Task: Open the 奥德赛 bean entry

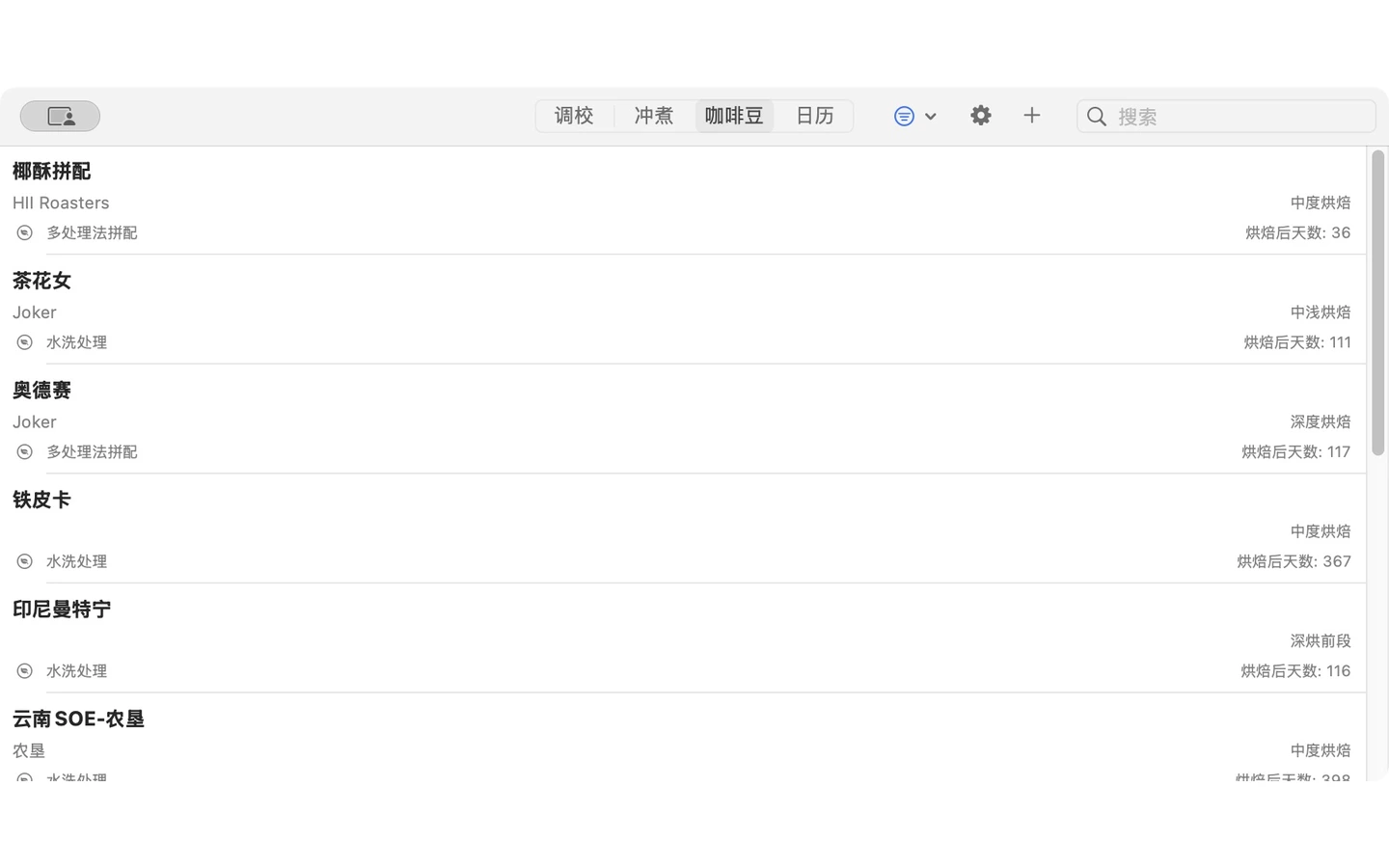Action: (x=683, y=420)
